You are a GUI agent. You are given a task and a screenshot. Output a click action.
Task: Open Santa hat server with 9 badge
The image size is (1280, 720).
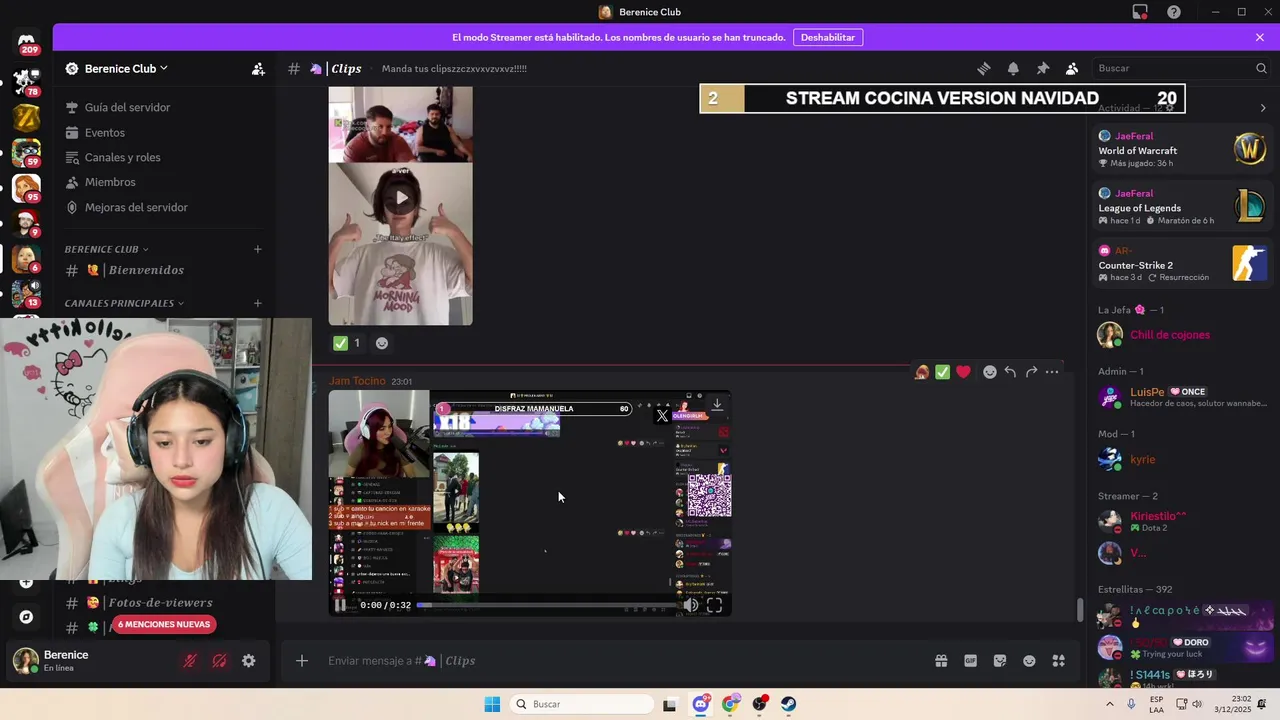pos(26,223)
